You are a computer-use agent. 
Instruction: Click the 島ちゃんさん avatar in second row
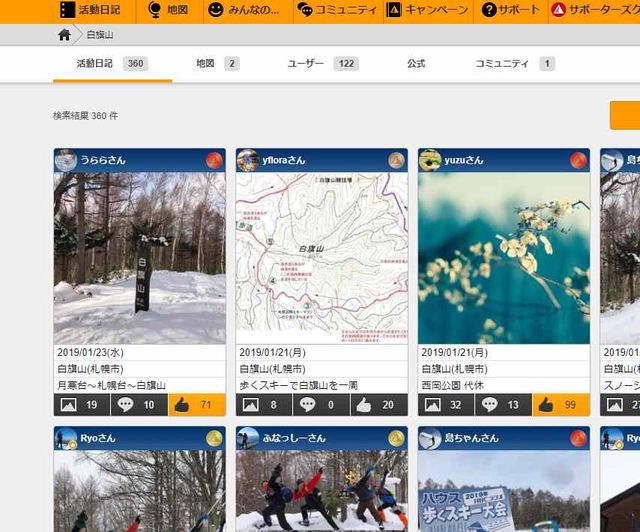click(x=430, y=438)
